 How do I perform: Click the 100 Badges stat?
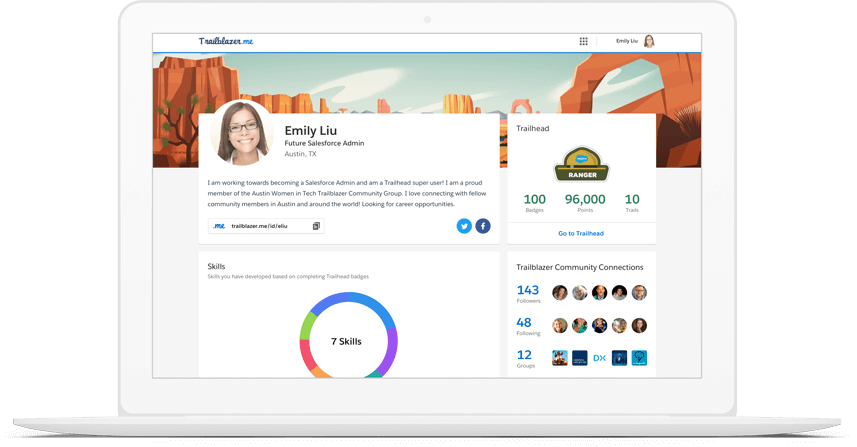pos(535,203)
